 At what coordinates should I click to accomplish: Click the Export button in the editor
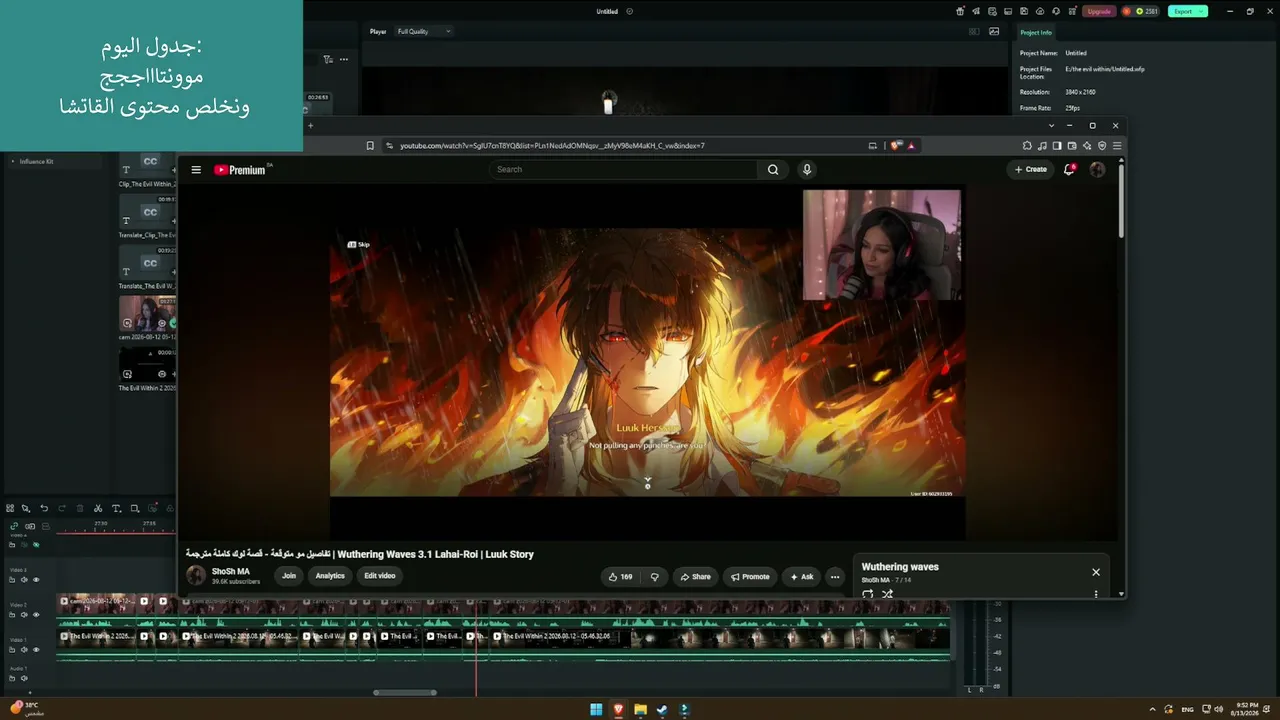tap(1187, 12)
